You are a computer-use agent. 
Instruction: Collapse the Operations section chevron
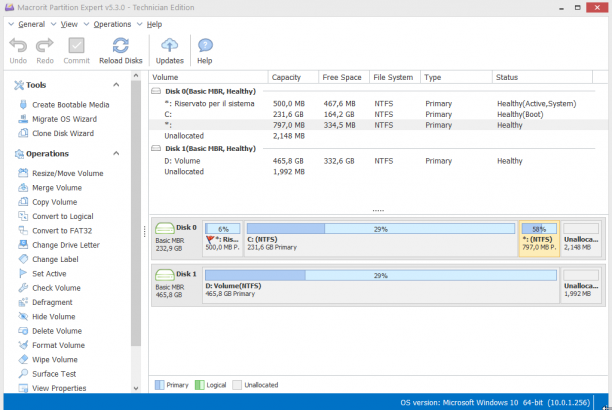click(x=116, y=153)
